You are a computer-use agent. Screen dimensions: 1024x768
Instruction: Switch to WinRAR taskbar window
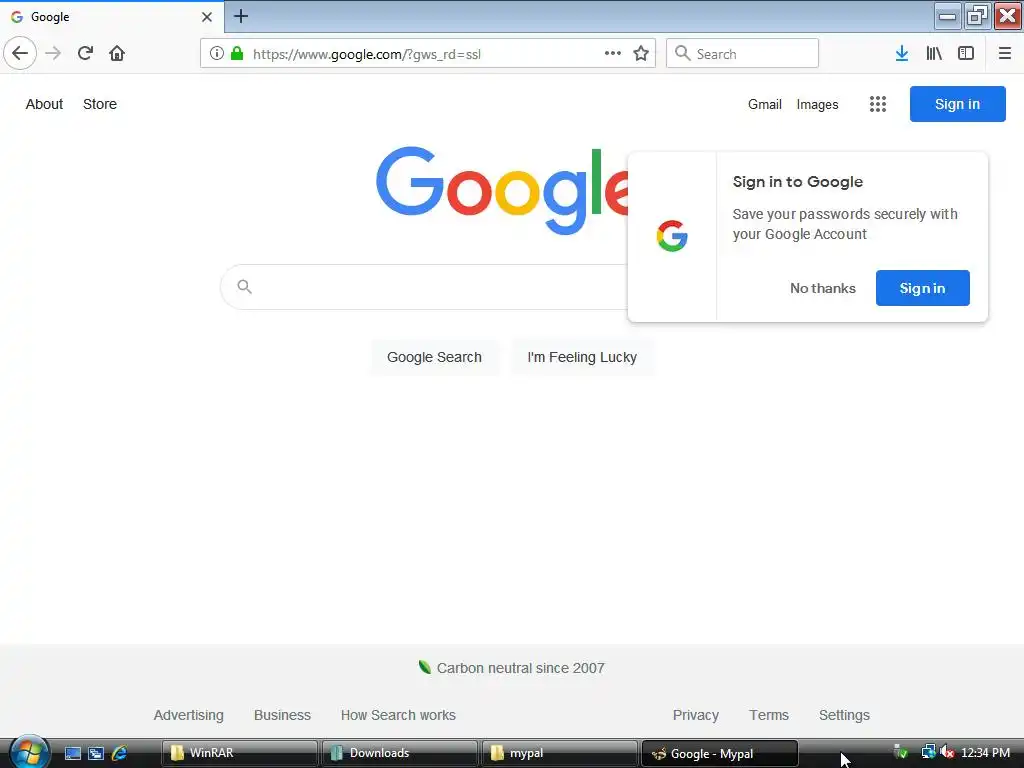pyautogui.click(x=240, y=753)
